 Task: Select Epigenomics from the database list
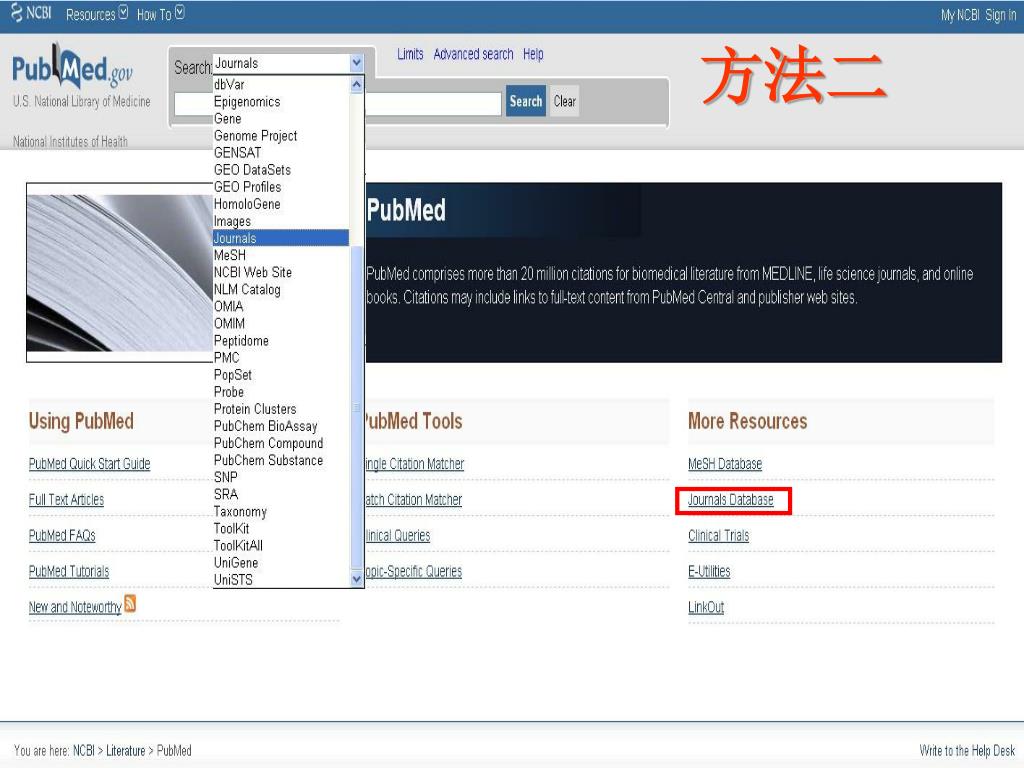point(281,101)
